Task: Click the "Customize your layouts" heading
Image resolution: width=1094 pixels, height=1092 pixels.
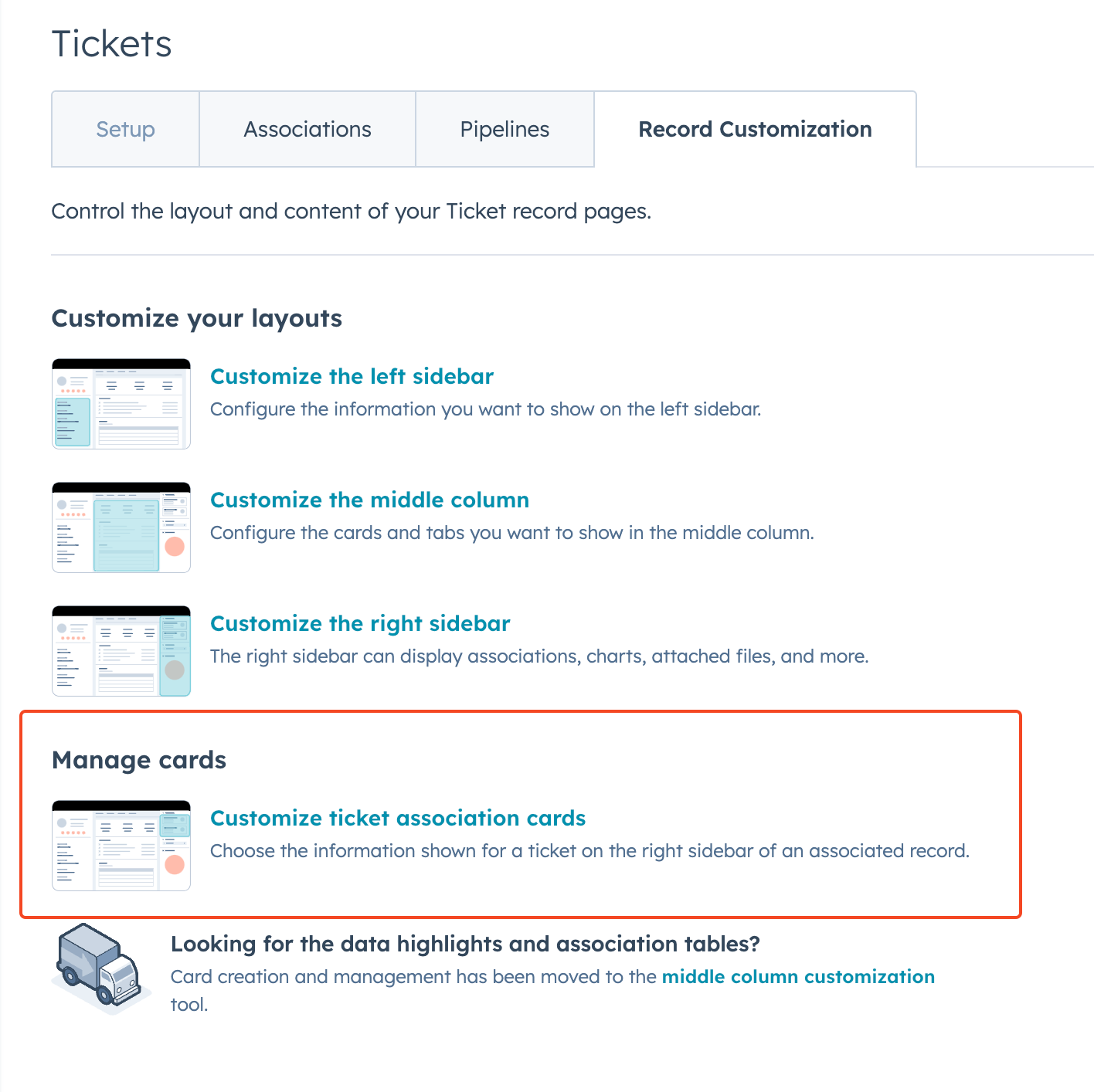Action: pos(196,317)
